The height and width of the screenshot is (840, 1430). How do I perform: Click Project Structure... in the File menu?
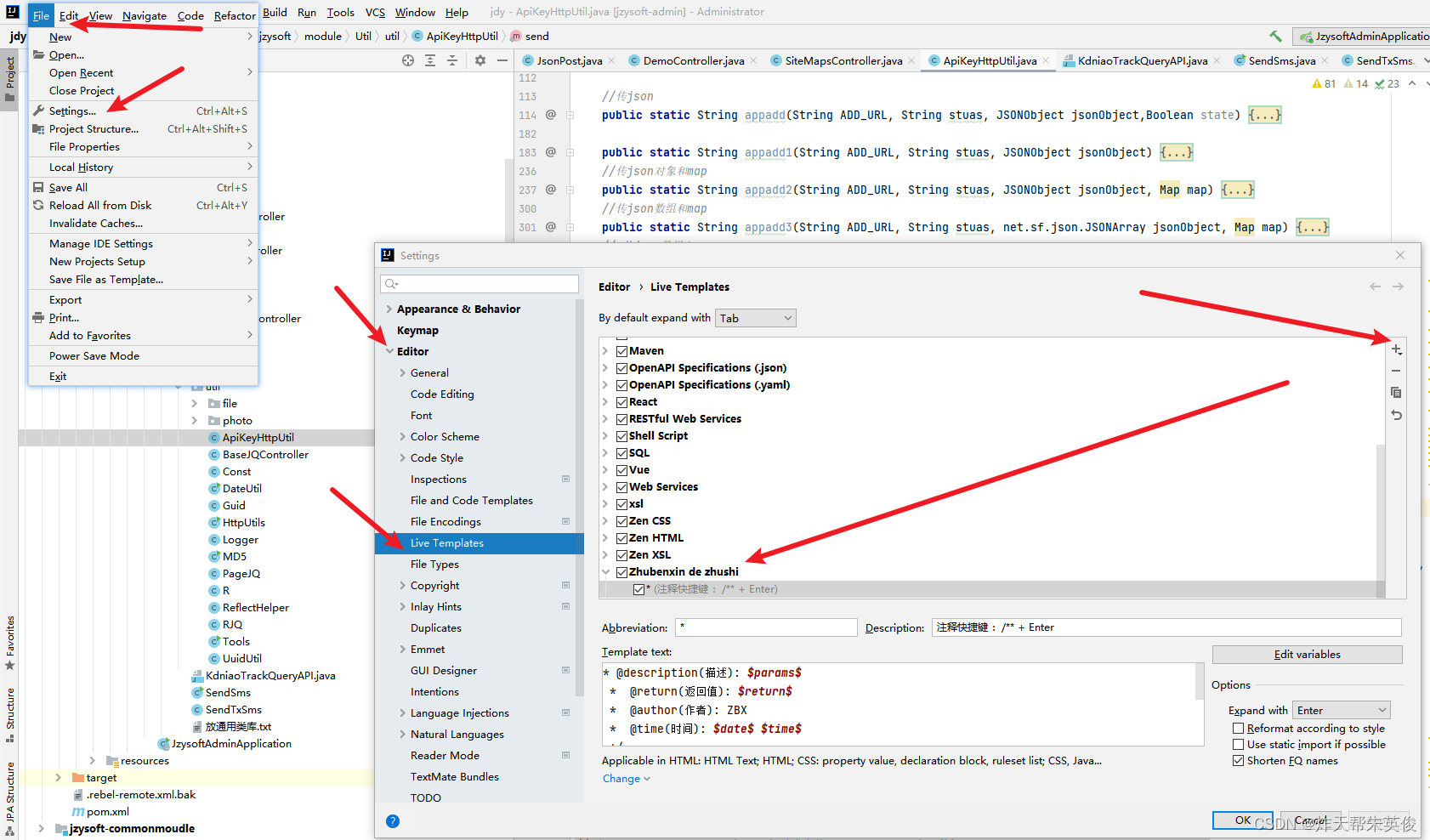pos(143,129)
